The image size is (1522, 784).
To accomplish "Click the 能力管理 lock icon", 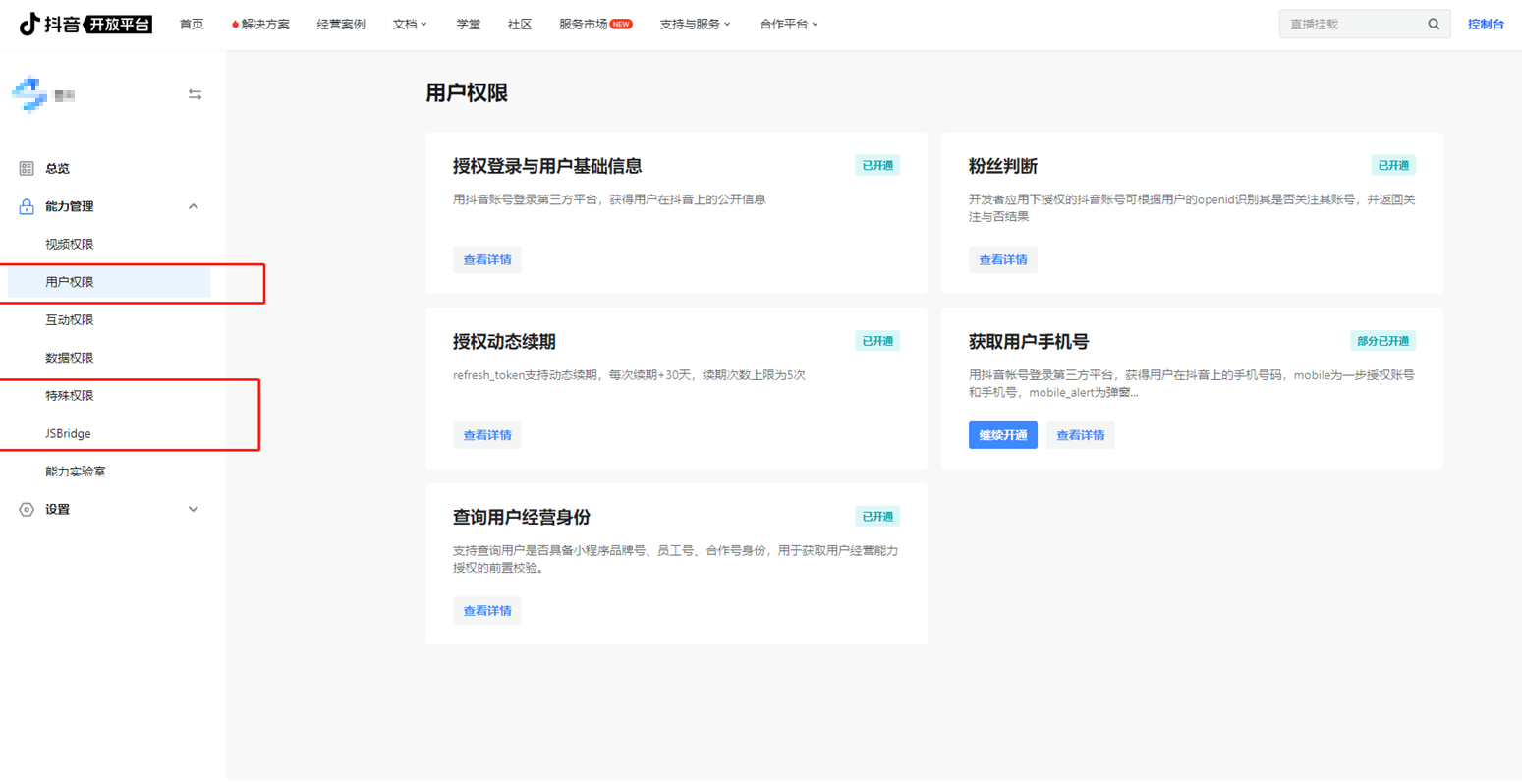I will coord(27,206).
